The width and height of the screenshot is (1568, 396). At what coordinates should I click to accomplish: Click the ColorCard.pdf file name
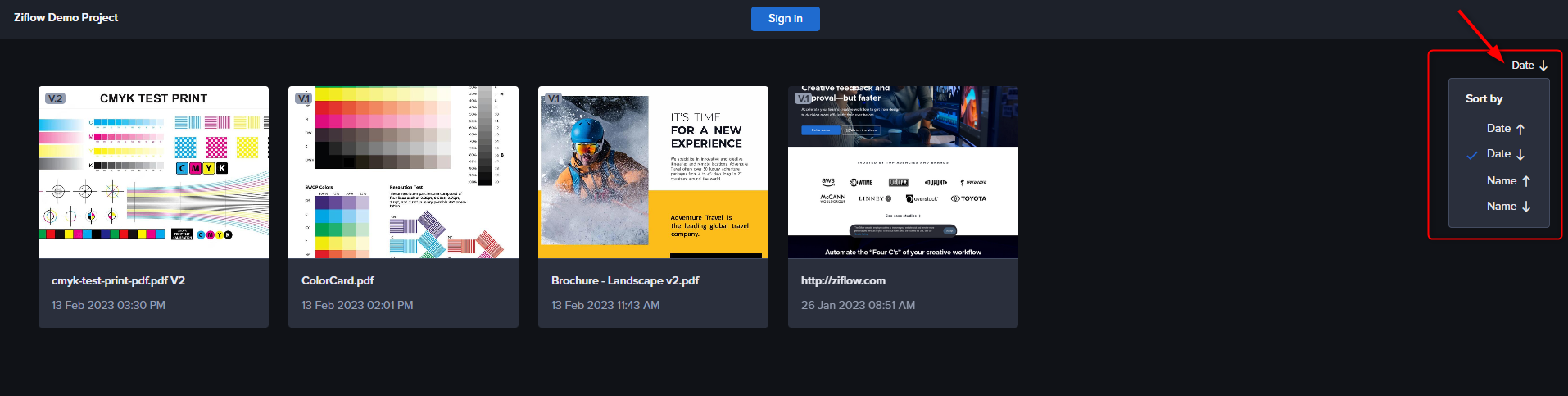(x=338, y=281)
